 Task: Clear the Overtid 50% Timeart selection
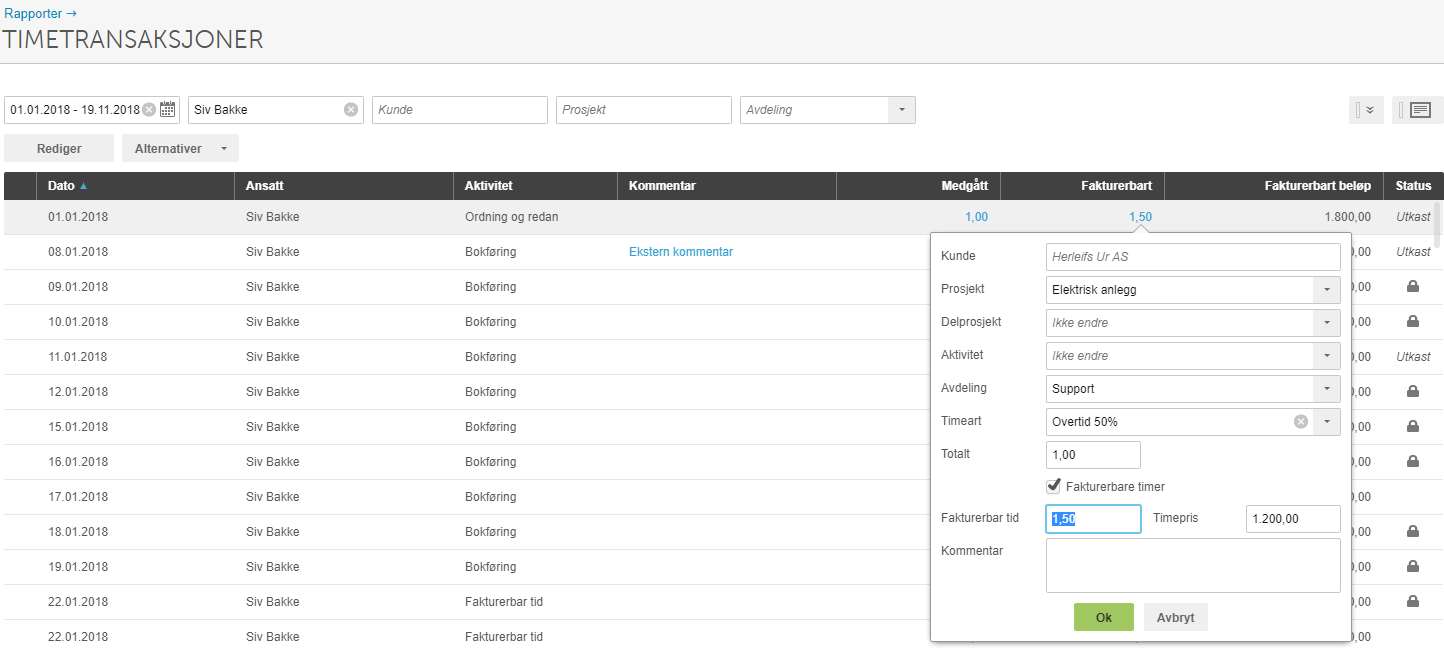tap(1301, 422)
